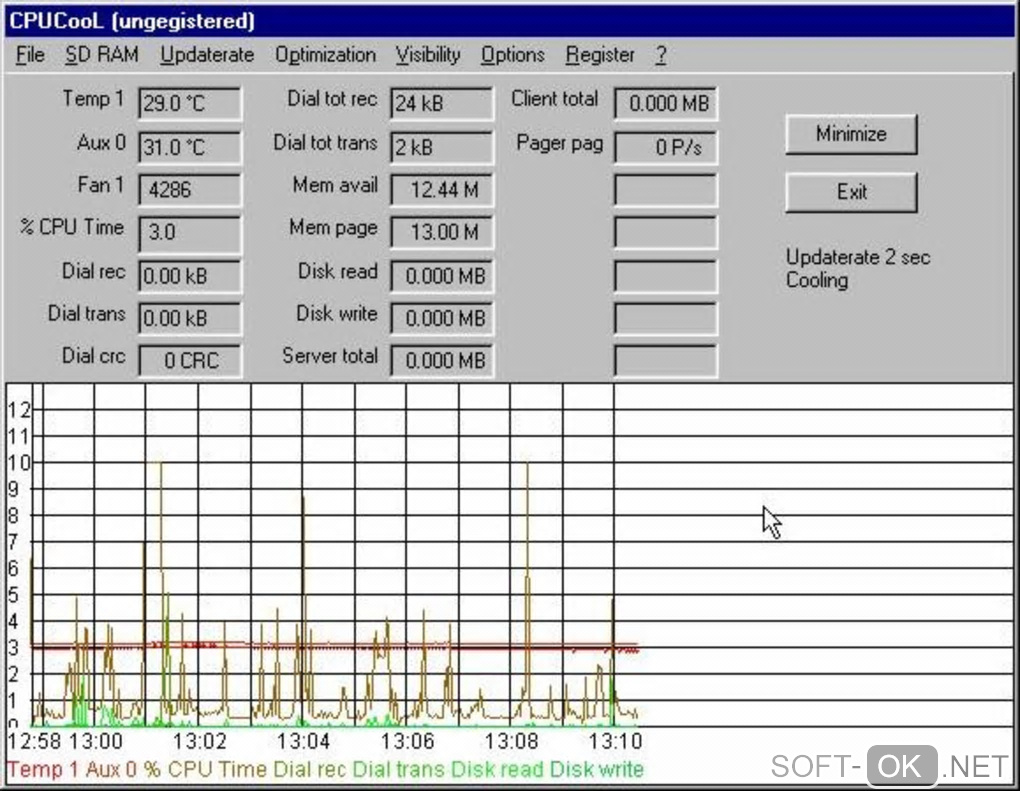Click the Mem avail label

click(335, 185)
